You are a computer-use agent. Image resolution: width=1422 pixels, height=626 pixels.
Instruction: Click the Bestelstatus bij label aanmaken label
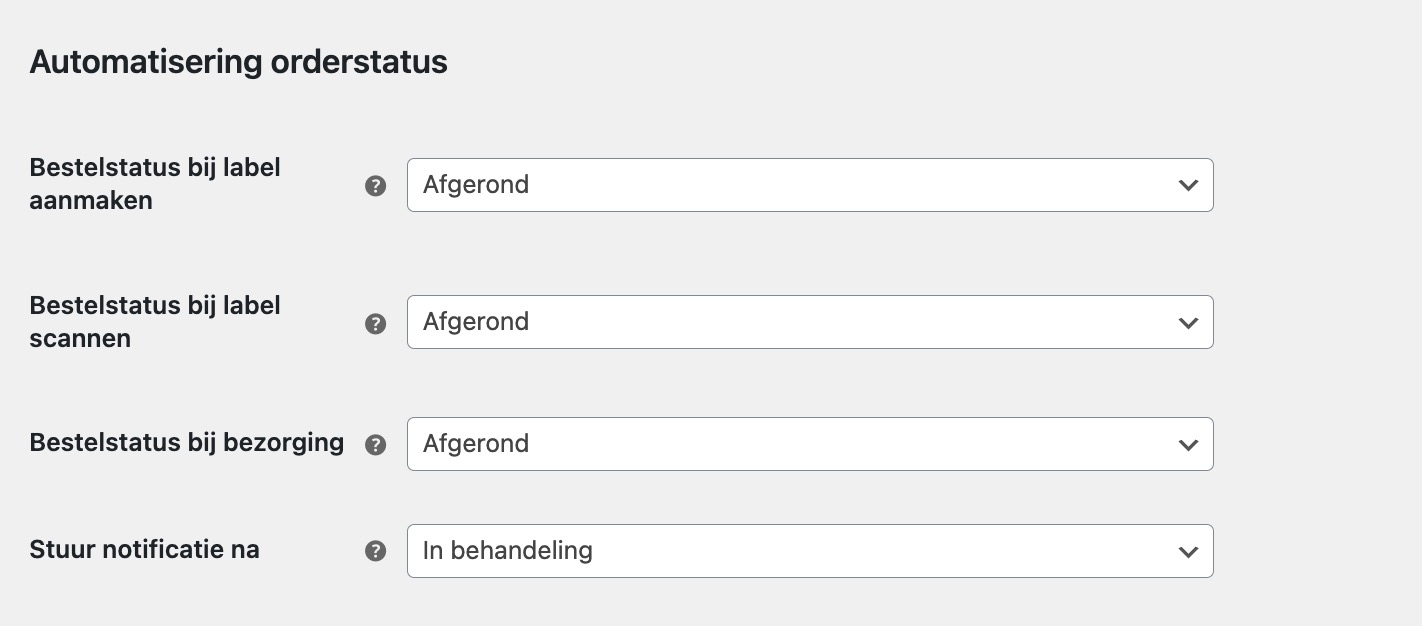[155, 184]
